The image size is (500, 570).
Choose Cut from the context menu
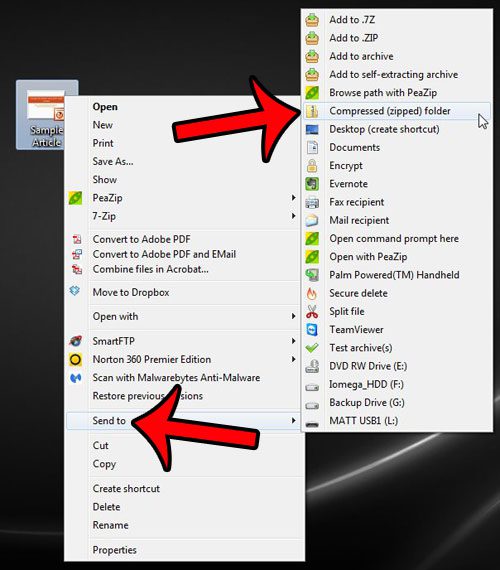point(185,446)
